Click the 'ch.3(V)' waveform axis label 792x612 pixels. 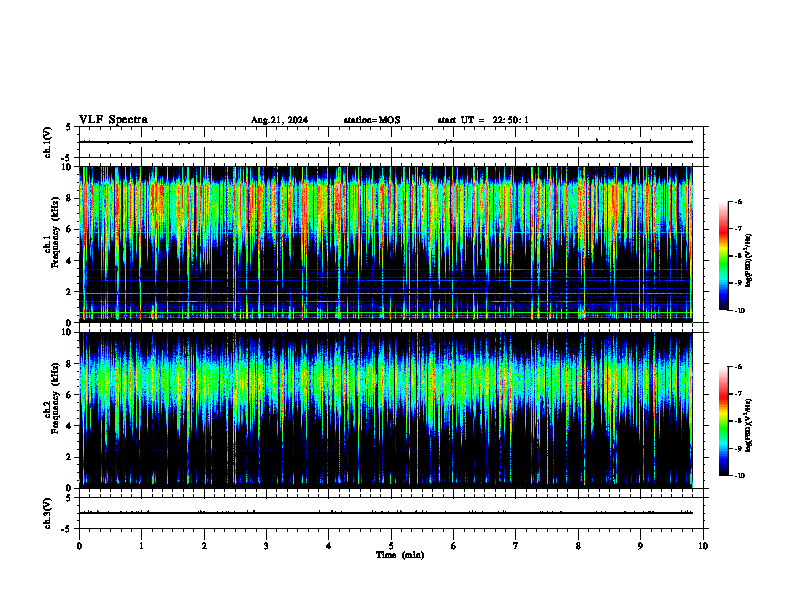tap(48, 513)
